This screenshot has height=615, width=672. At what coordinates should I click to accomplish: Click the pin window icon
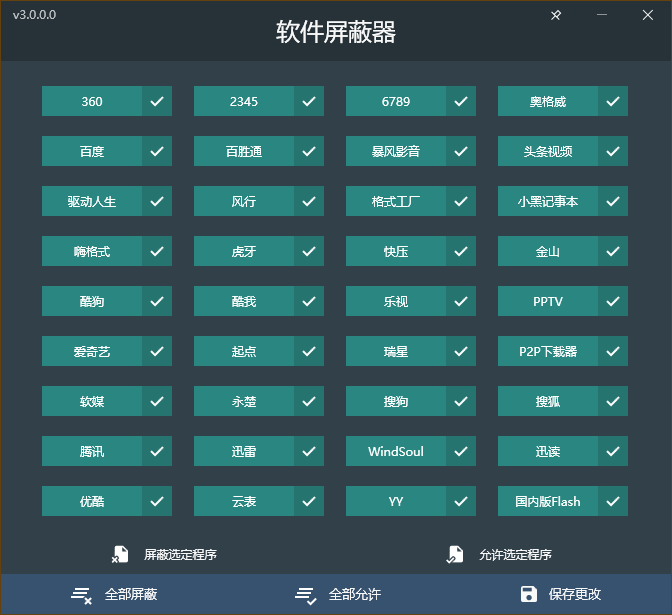pos(555,15)
